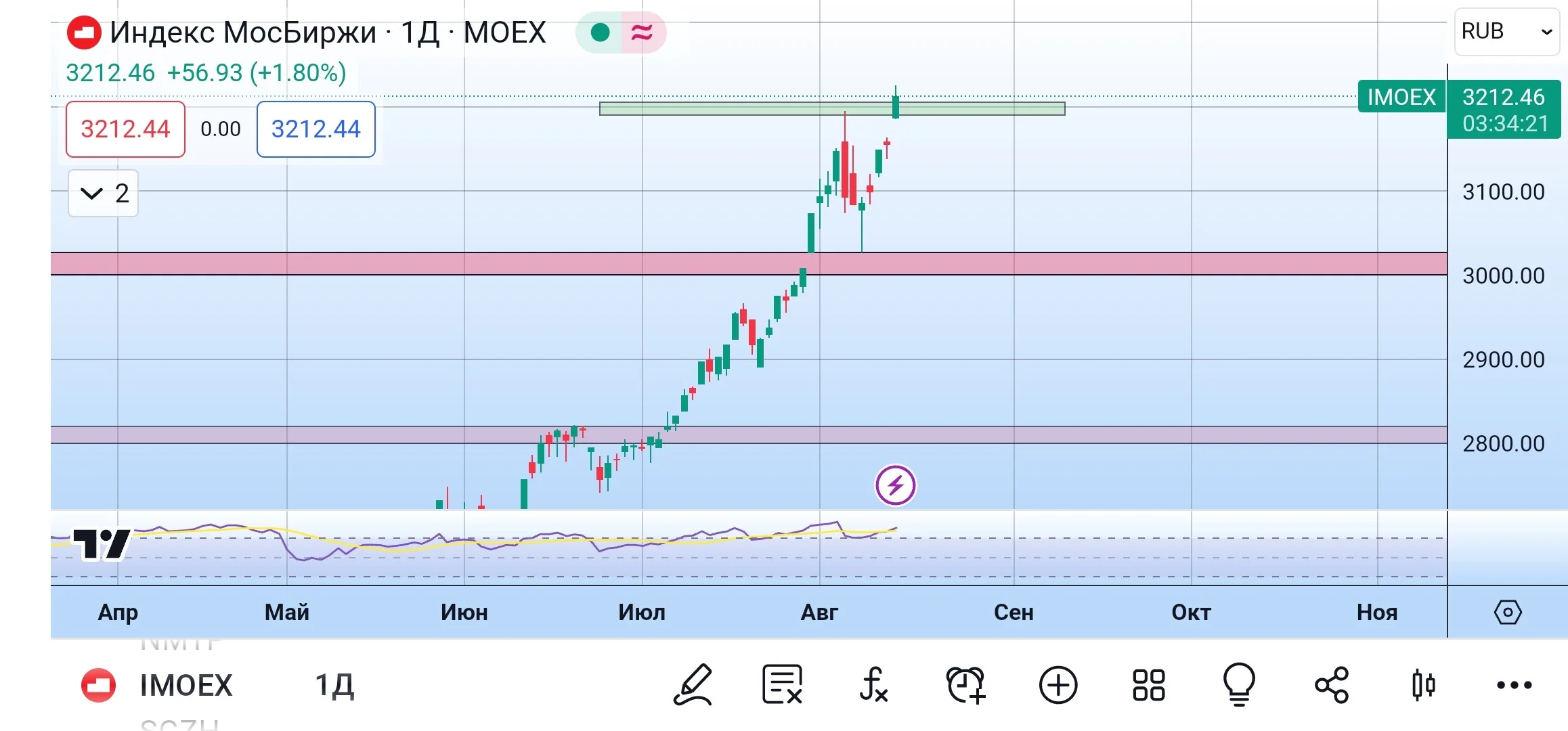This screenshot has width=1568, height=731.
Task: Tap the Июл month on time axis
Action: tap(642, 613)
